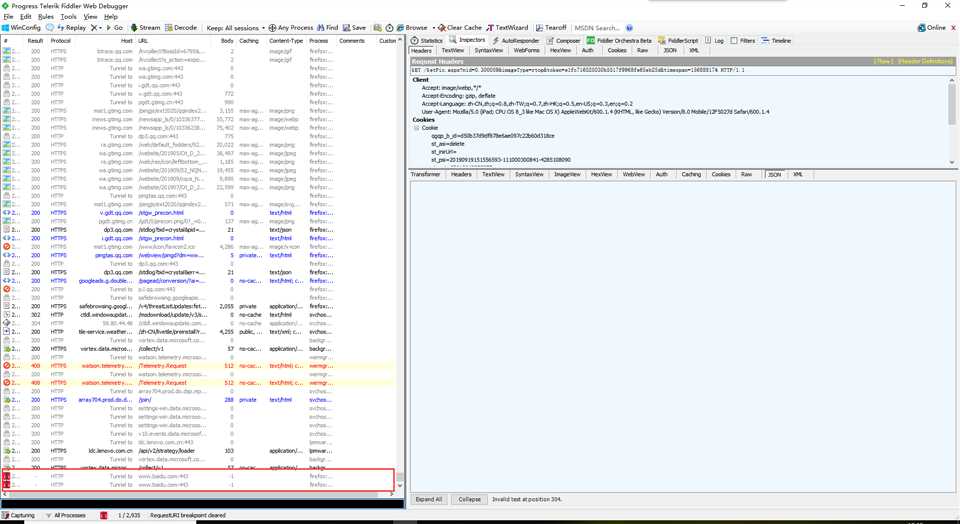Switch to the AutoResponder tab
Viewport: 960px width, 524px height.
point(516,40)
